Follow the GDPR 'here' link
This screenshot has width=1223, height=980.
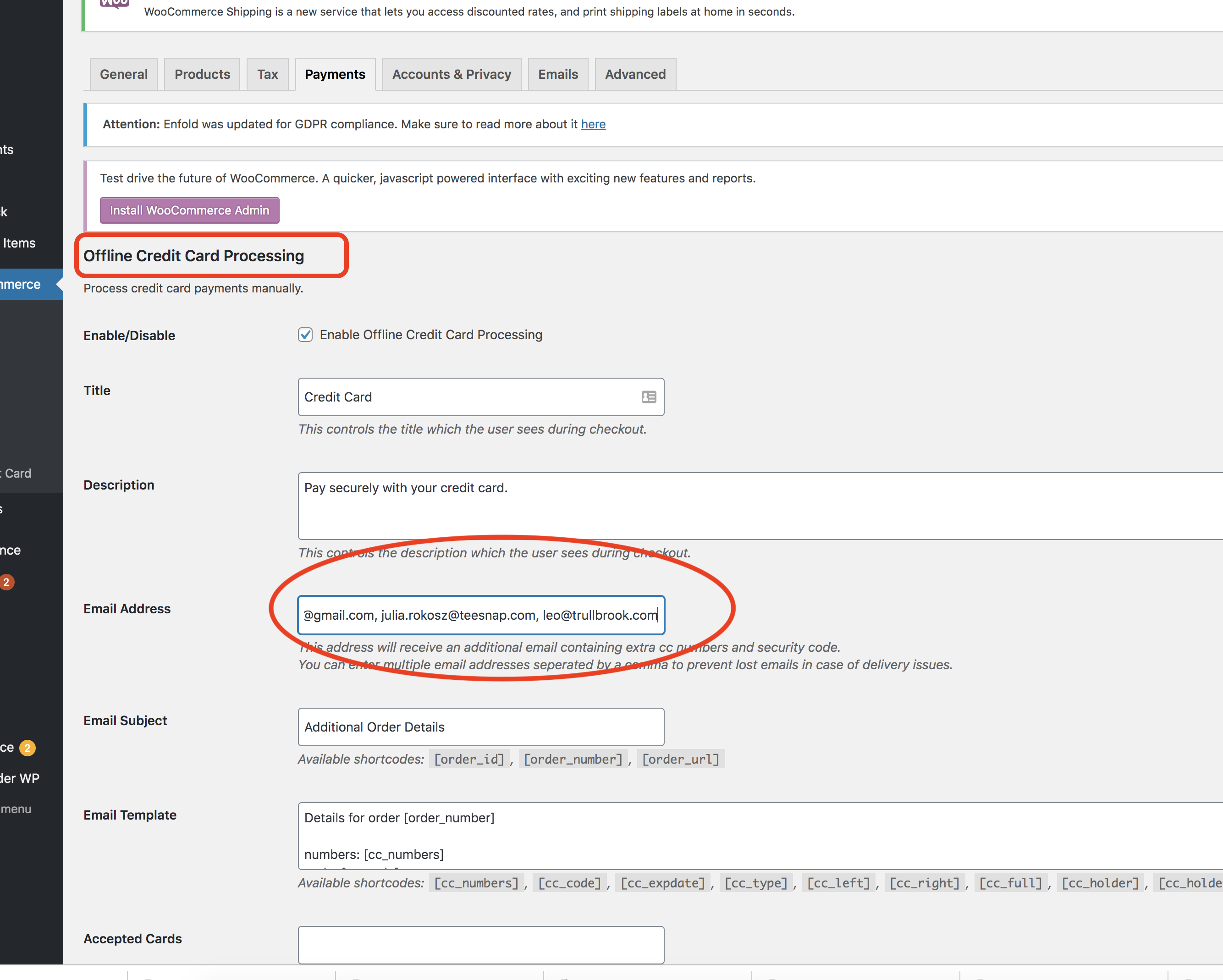tap(593, 124)
